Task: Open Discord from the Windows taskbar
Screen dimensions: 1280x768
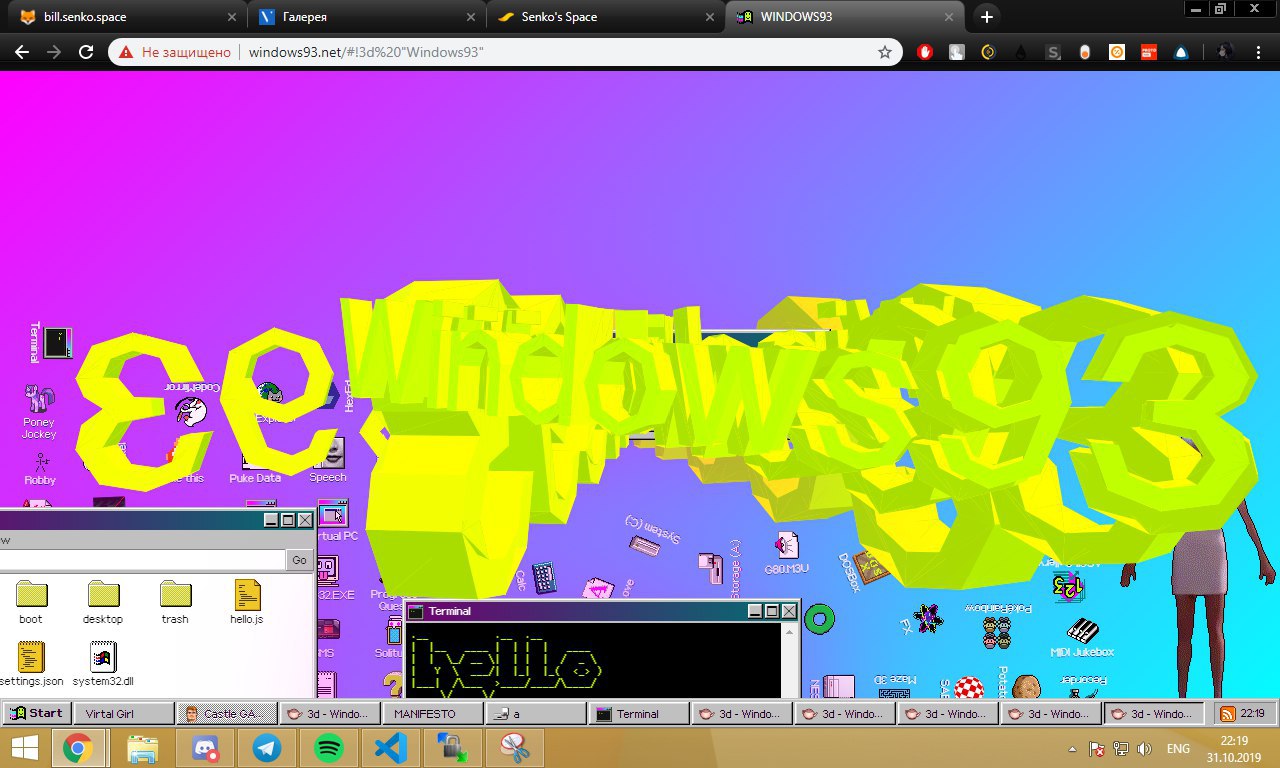Action: (x=206, y=748)
